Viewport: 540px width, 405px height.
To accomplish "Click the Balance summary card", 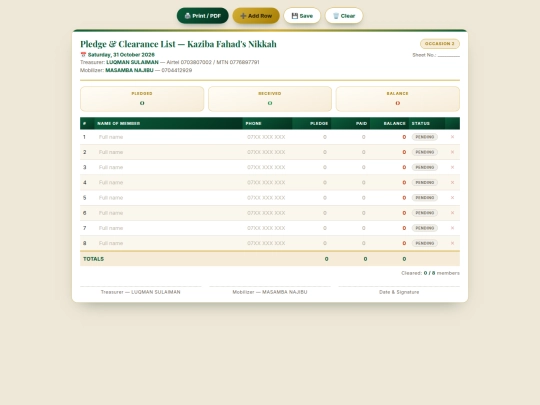I will (x=398, y=99).
